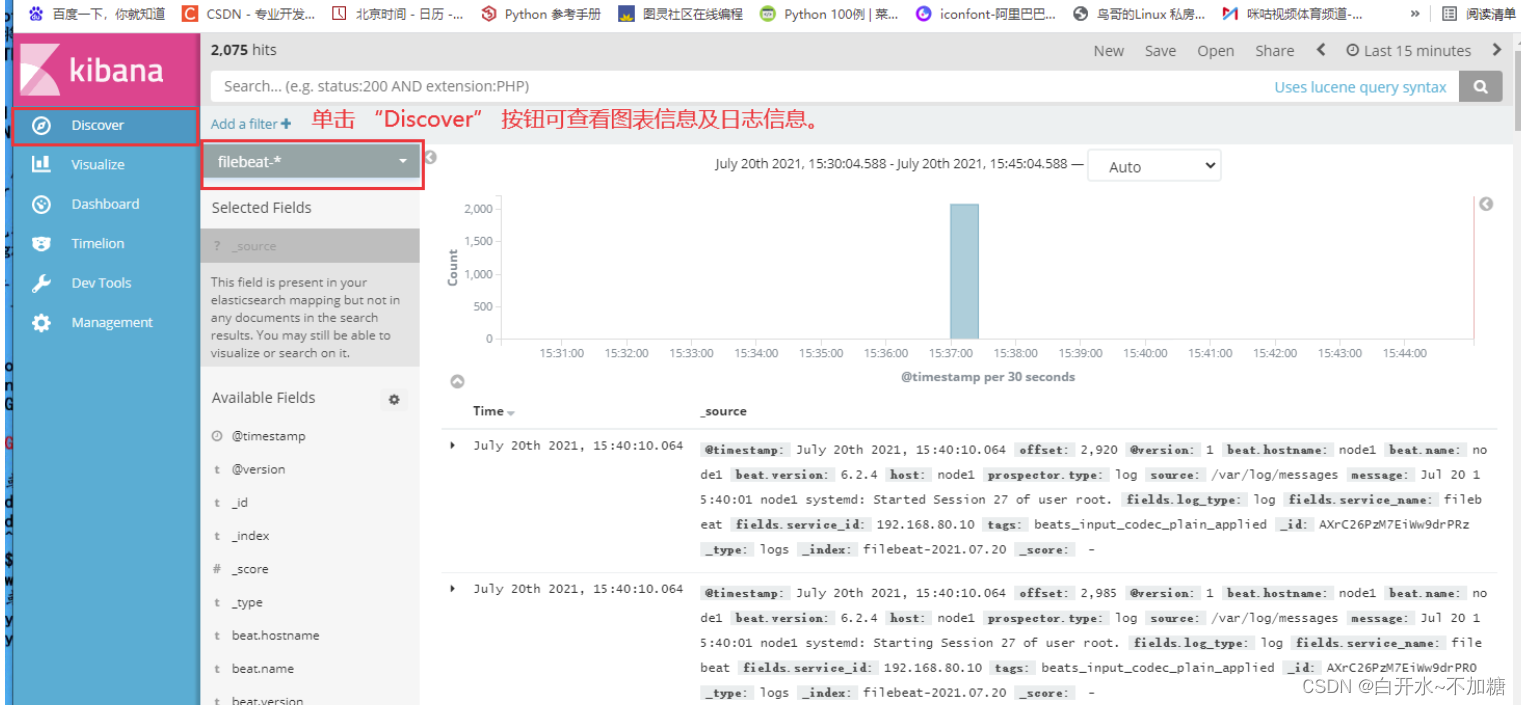
Task: Open the CSDN bookmark
Action: pyautogui.click(x=249, y=14)
